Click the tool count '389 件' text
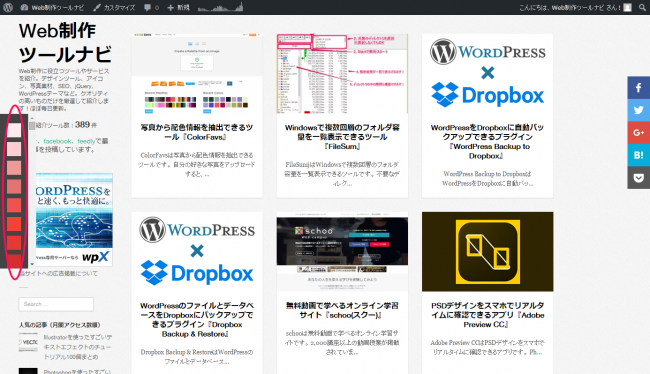The width and height of the screenshot is (650, 374). 86,125
